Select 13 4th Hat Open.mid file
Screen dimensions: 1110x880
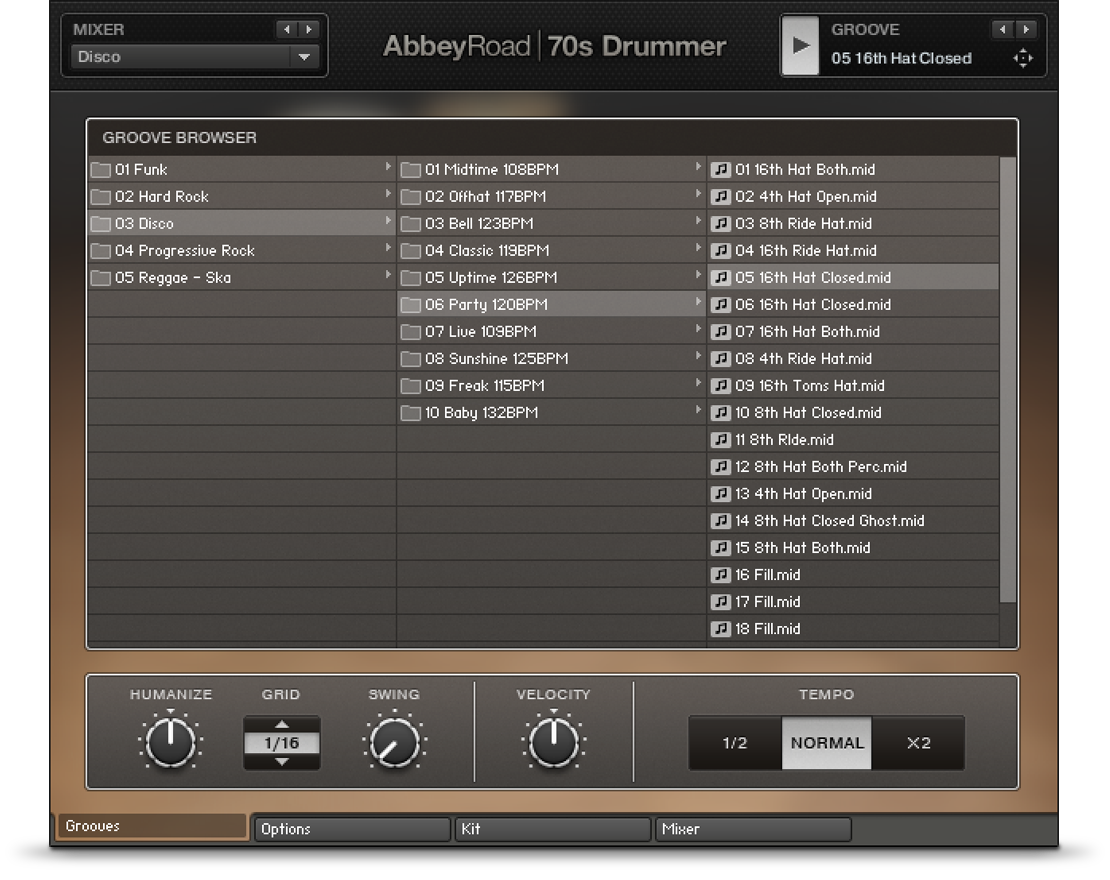853,493
